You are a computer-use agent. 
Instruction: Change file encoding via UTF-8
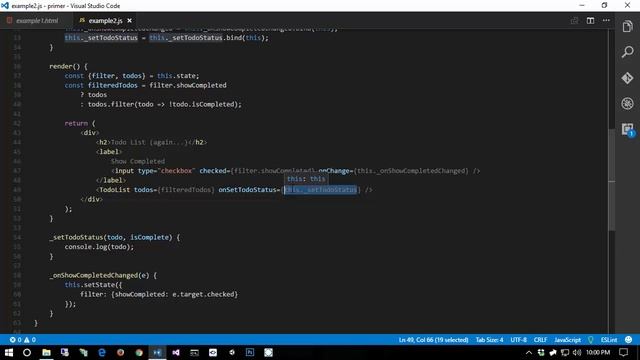(518, 340)
